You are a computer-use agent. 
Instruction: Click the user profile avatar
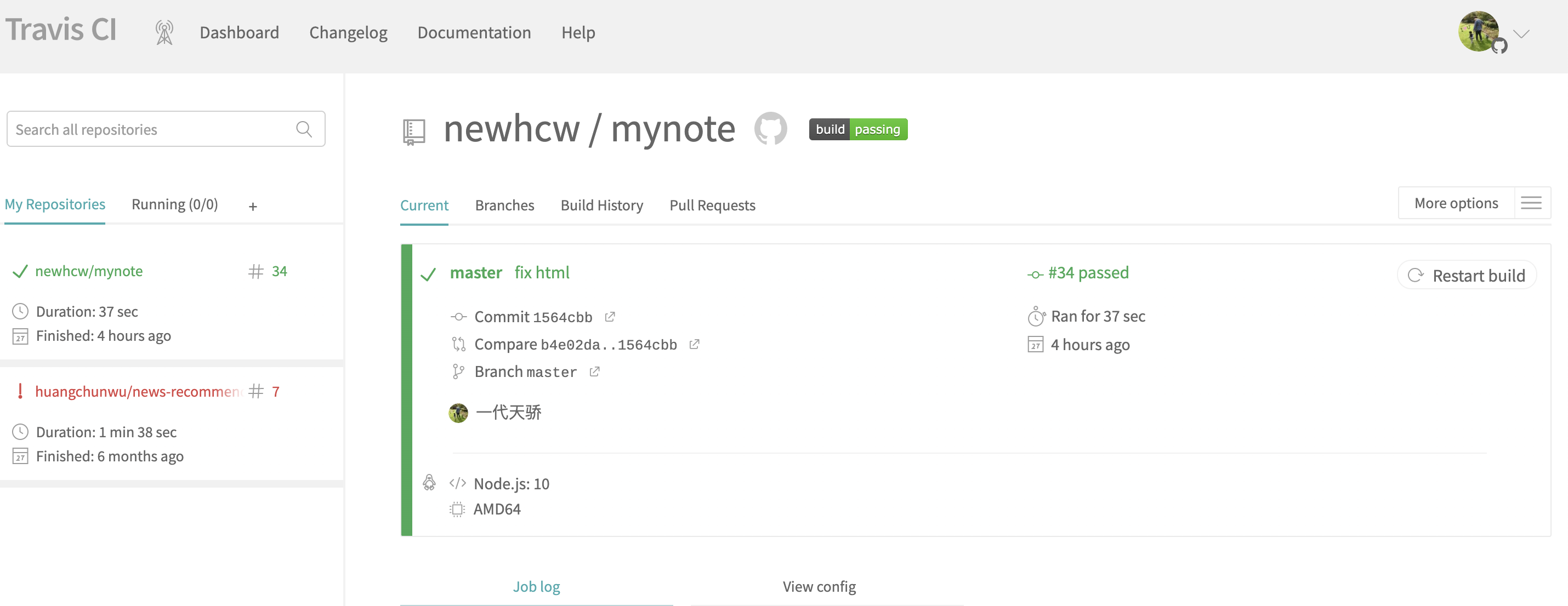coord(1479,31)
